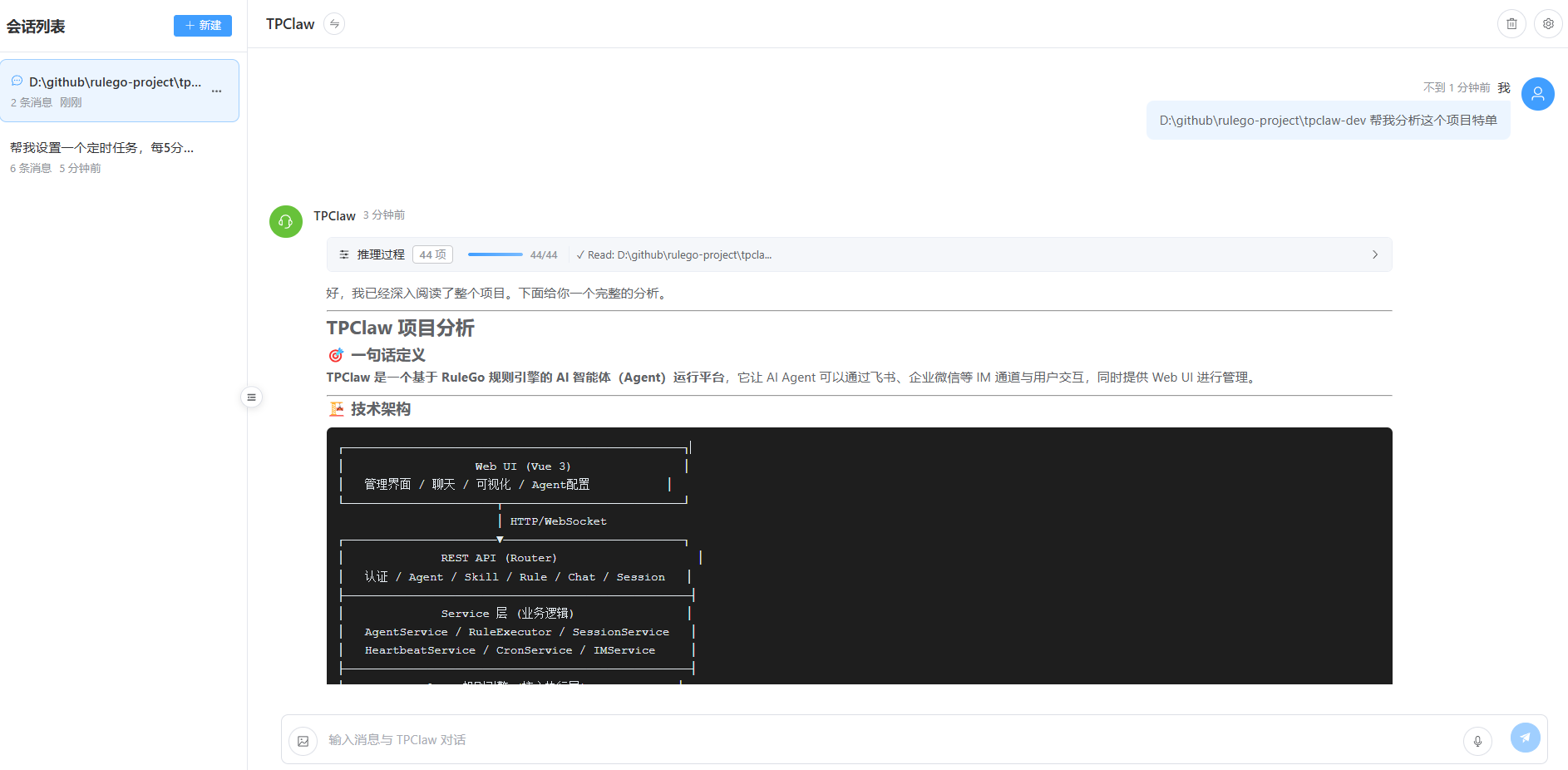This screenshot has width=1568, height=770.
Task: Click the construction emoji beside 技术架构
Action: coord(336,409)
